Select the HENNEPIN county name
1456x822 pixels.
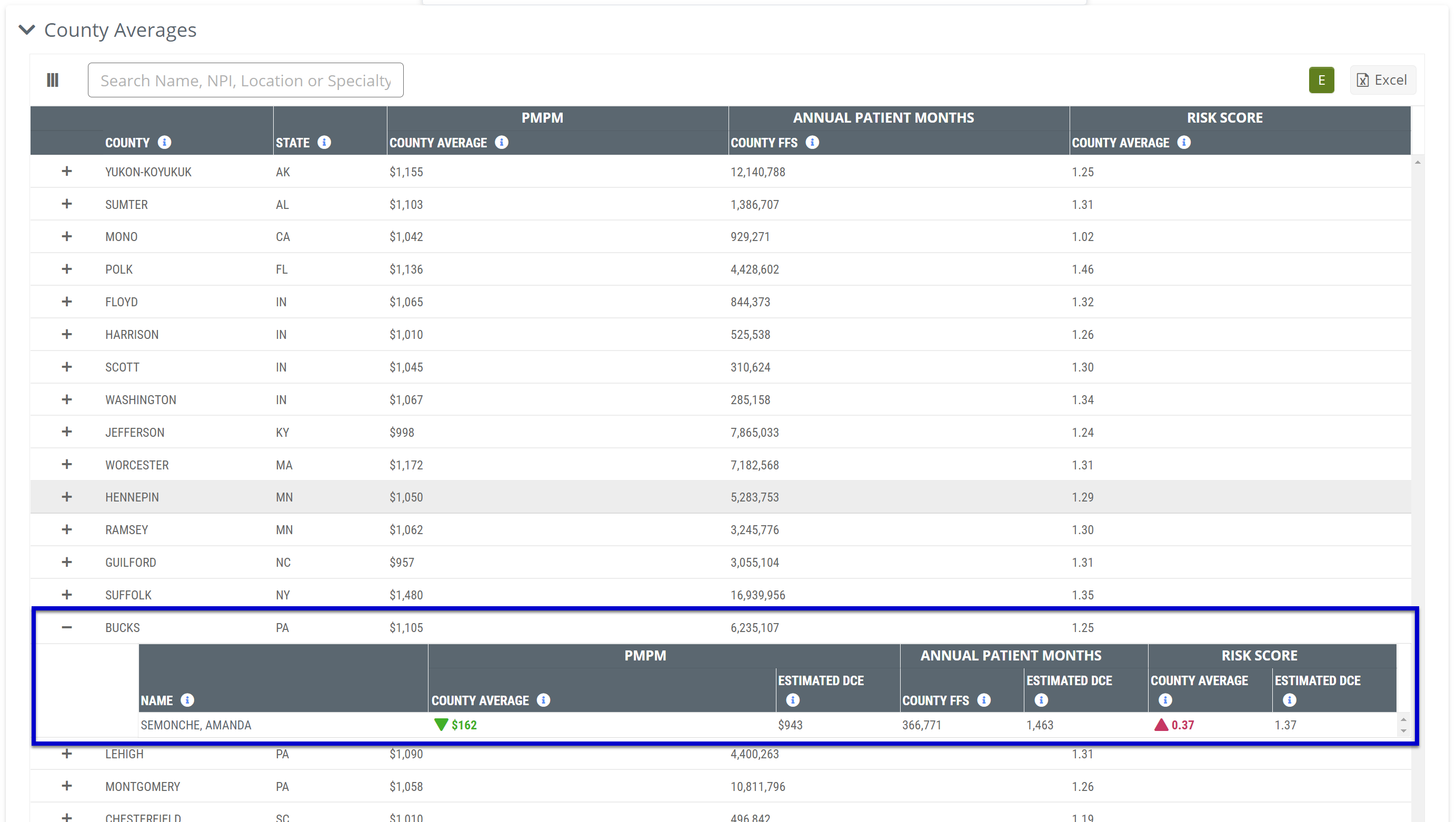132,497
